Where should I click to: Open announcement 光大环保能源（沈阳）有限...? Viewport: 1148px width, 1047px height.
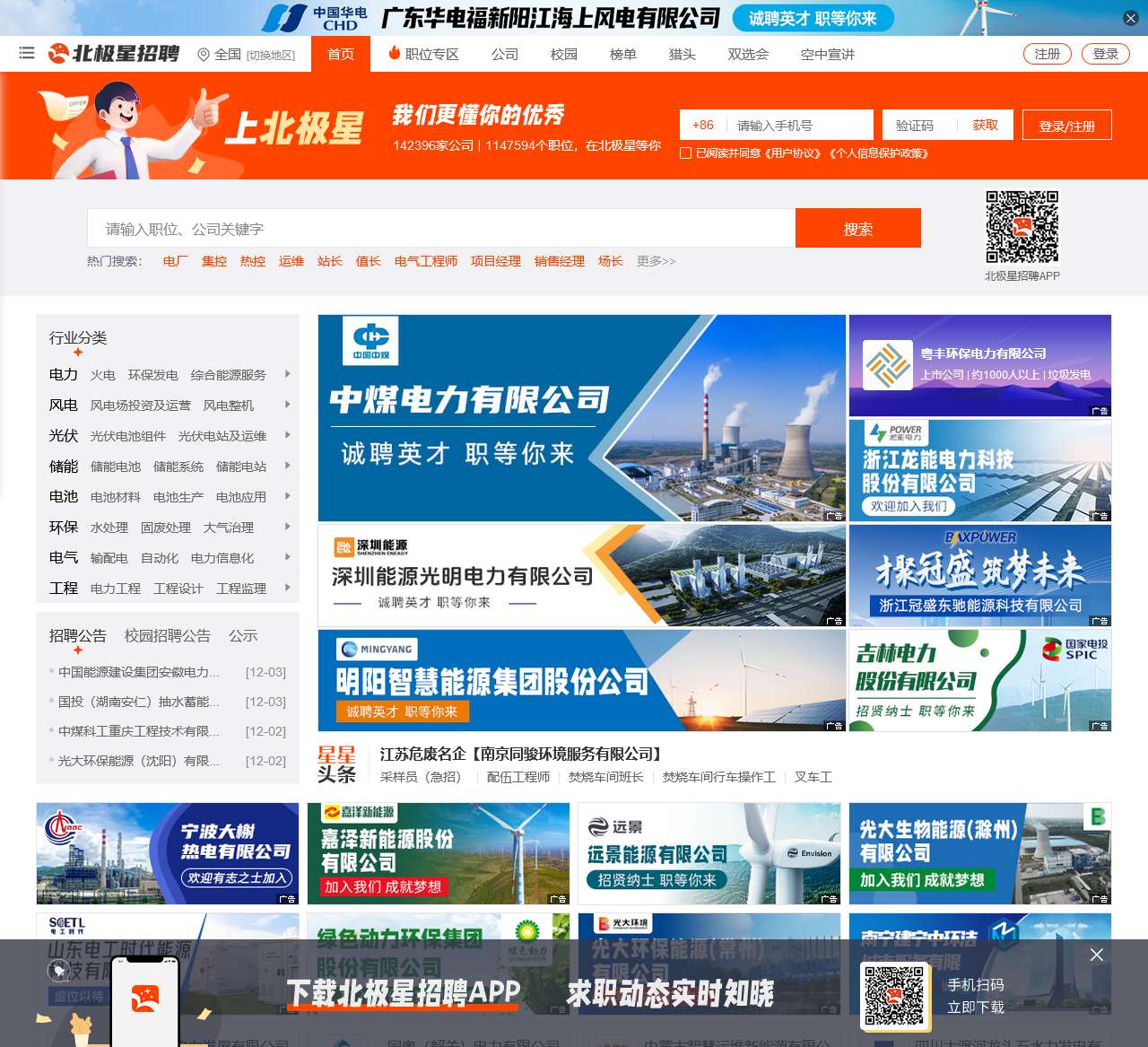click(x=139, y=761)
